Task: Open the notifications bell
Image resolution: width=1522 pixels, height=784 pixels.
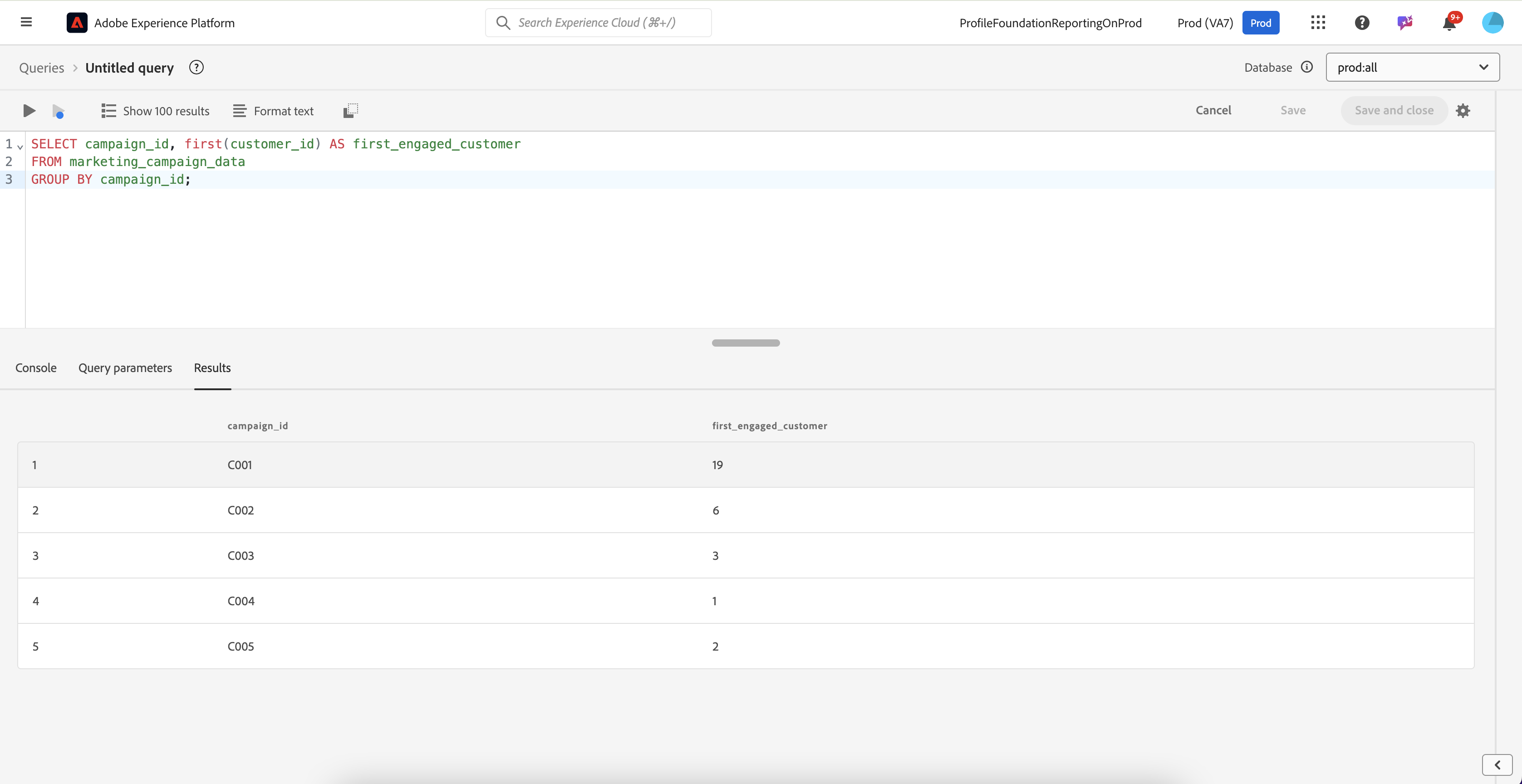Action: [x=1449, y=23]
